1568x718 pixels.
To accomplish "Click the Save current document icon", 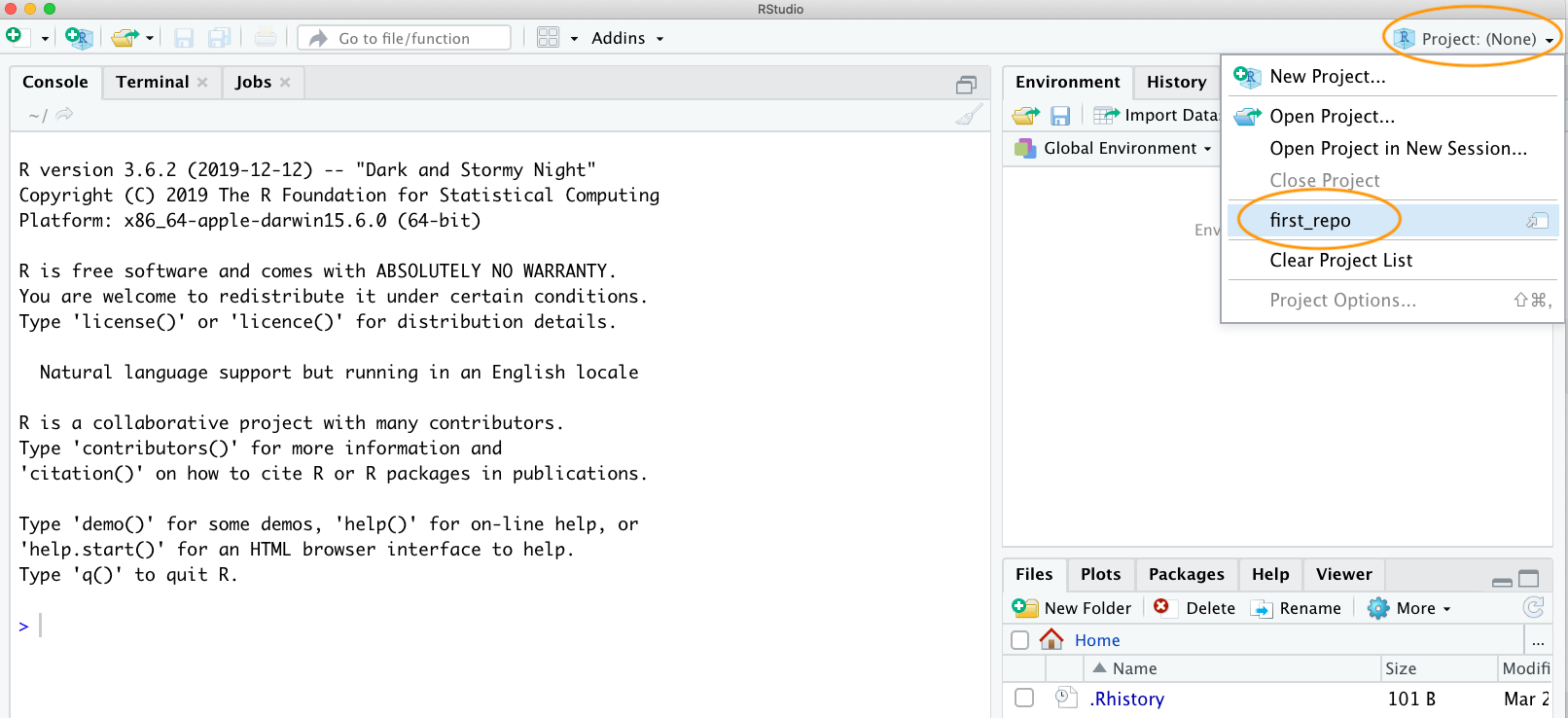I will point(184,38).
